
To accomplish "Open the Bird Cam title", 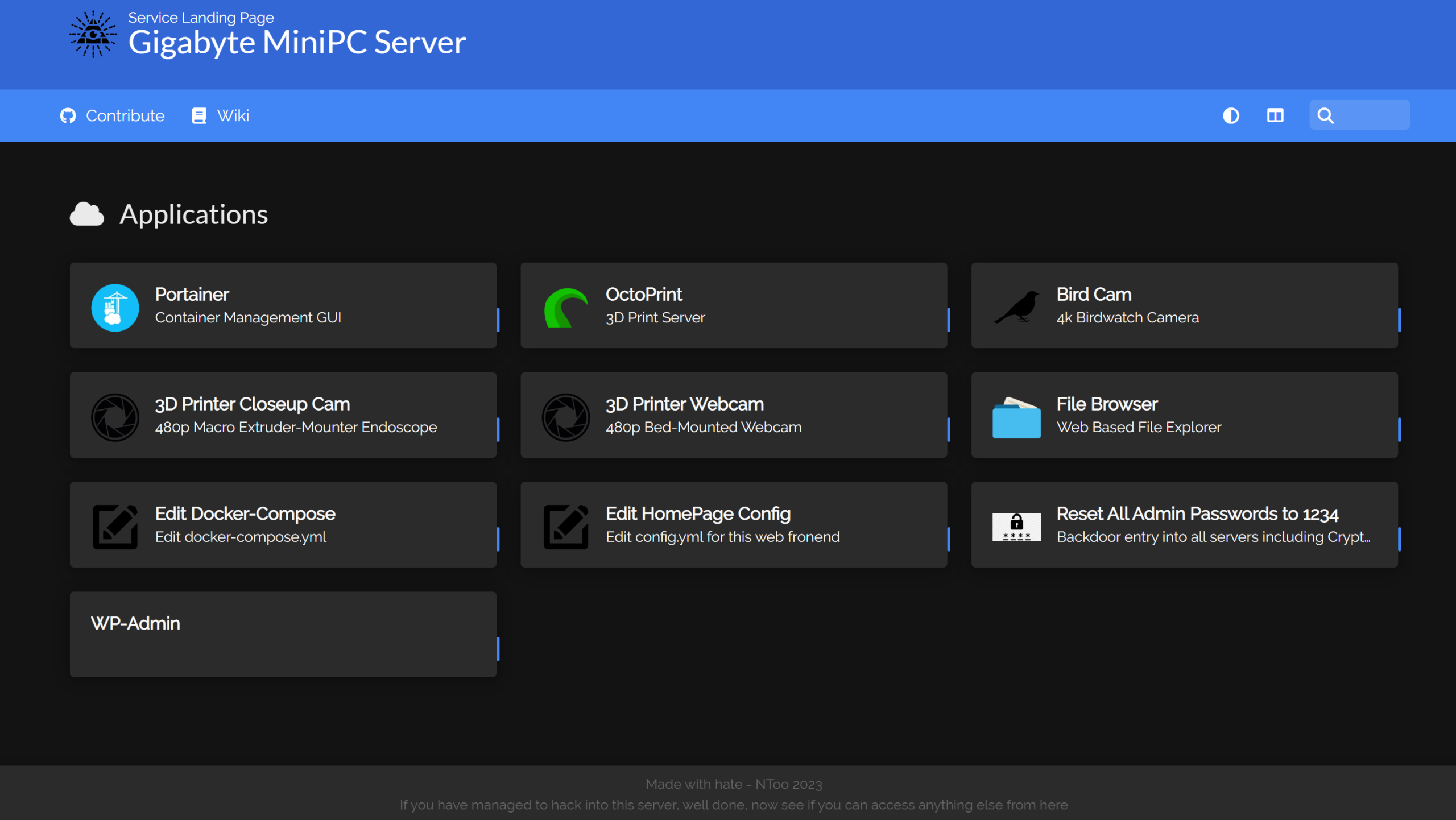I will pyautogui.click(x=1094, y=295).
